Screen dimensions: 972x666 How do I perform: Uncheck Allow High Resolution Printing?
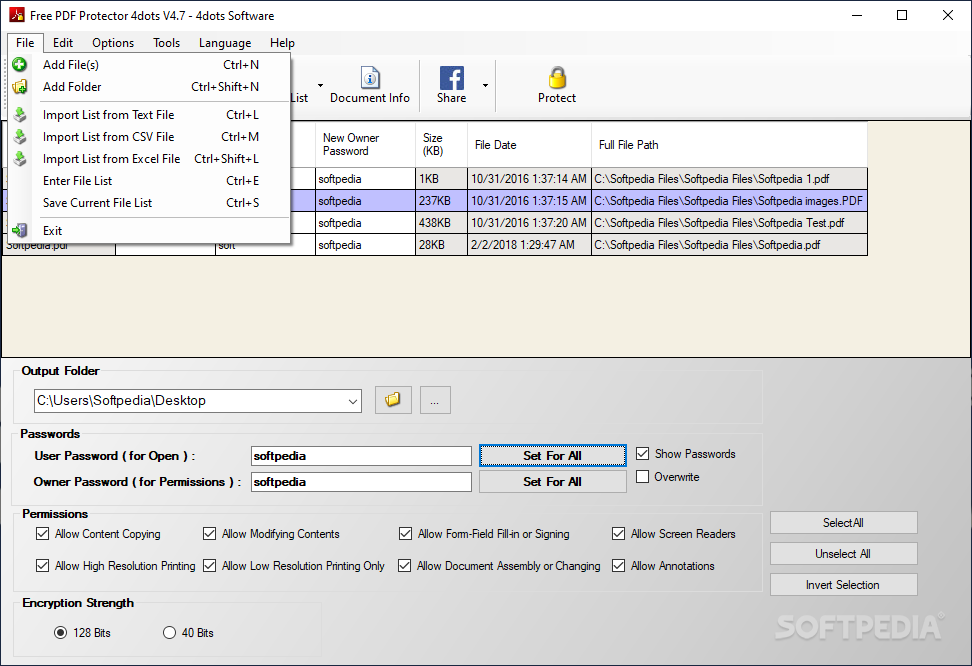coord(42,566)
